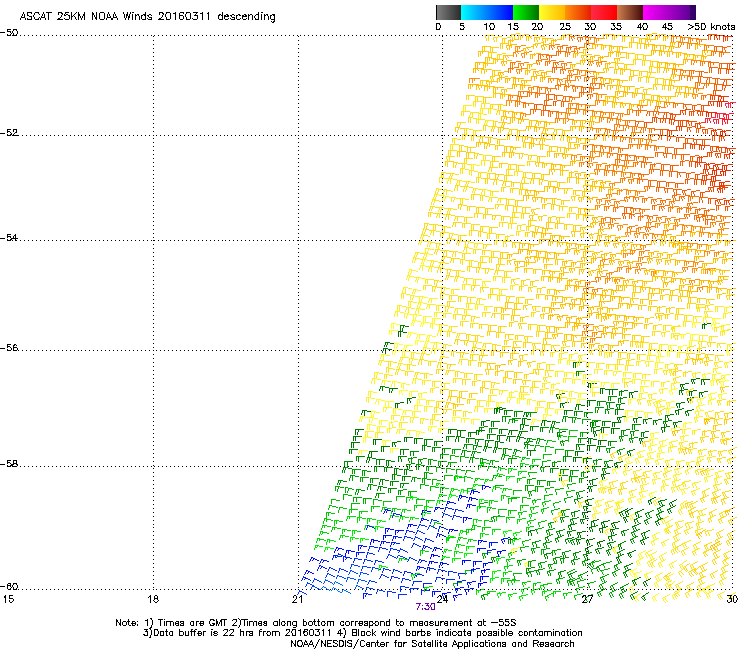This screenshot has width=740, height=650.
Task: Click the note 'Times are GMT' line
Action: click(x=316, y=623)
